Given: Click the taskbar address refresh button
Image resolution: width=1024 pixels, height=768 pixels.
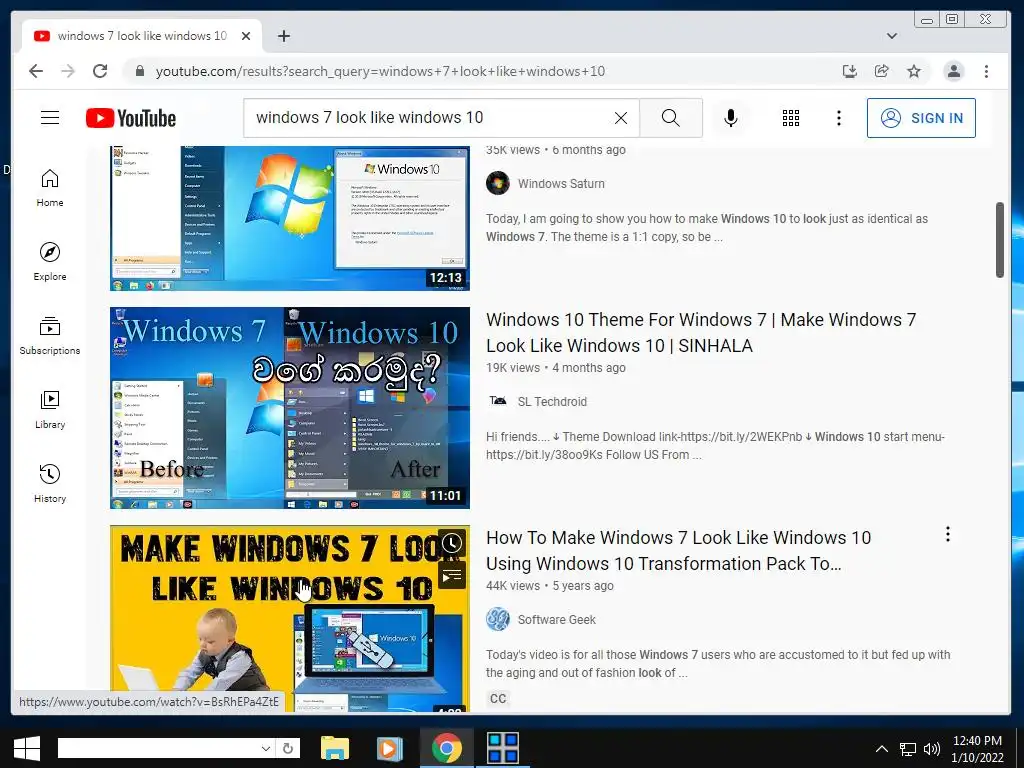Looking at the screenshot, I should [x=288, y=748].
